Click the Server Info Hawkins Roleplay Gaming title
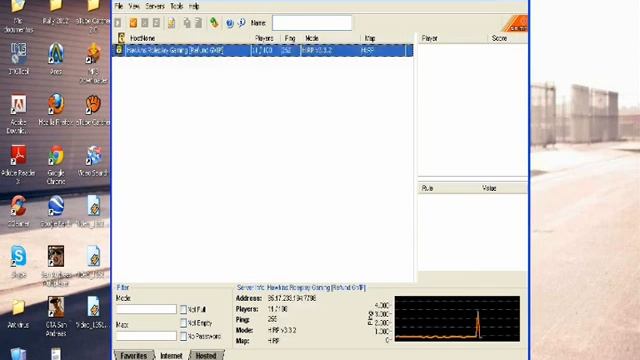640x360 pixels. click(301, 287)
